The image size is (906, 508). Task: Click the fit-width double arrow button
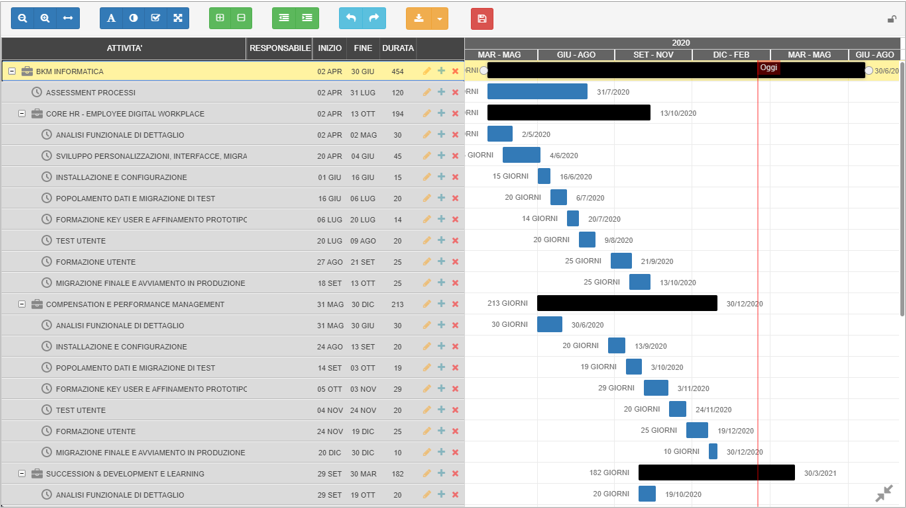[x=68, y=18]
